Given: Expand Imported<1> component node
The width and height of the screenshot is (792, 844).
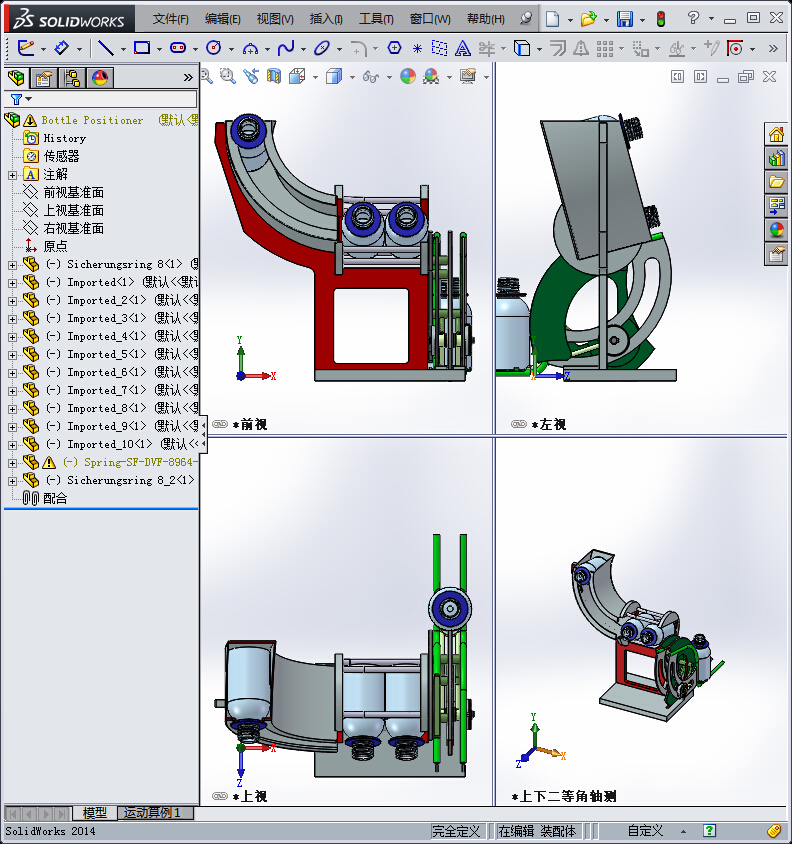Looking at the screenshot, I should pyautogui.click(x=12, y=283).
